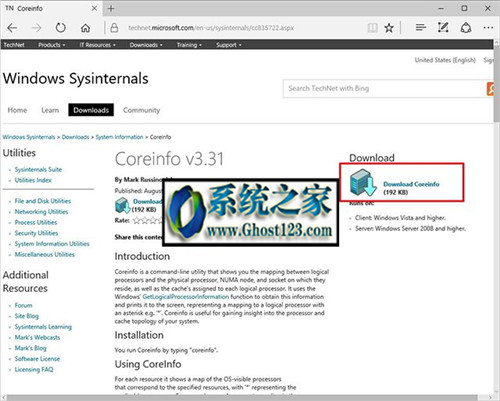The image size is (500, 401).
Task: Open Sysinternals Suite link
Action: (38, 169)
